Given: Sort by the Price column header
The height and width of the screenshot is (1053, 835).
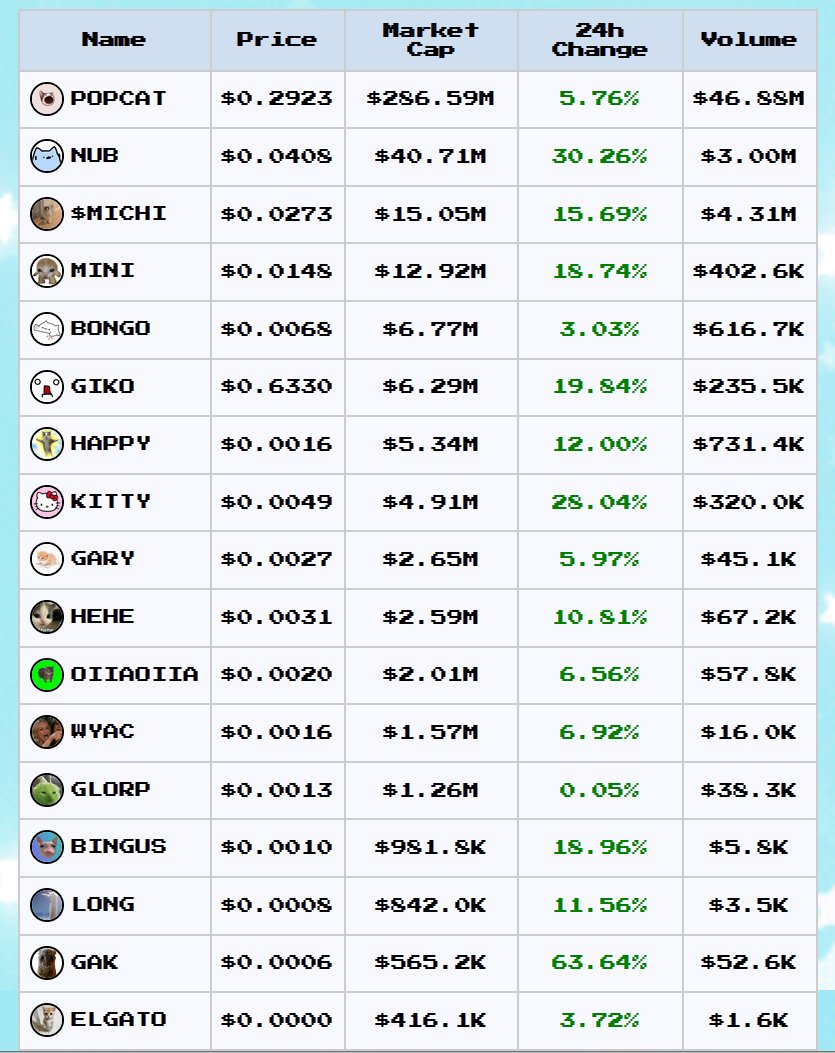Looking at the screenshot, I should [276, 40].
